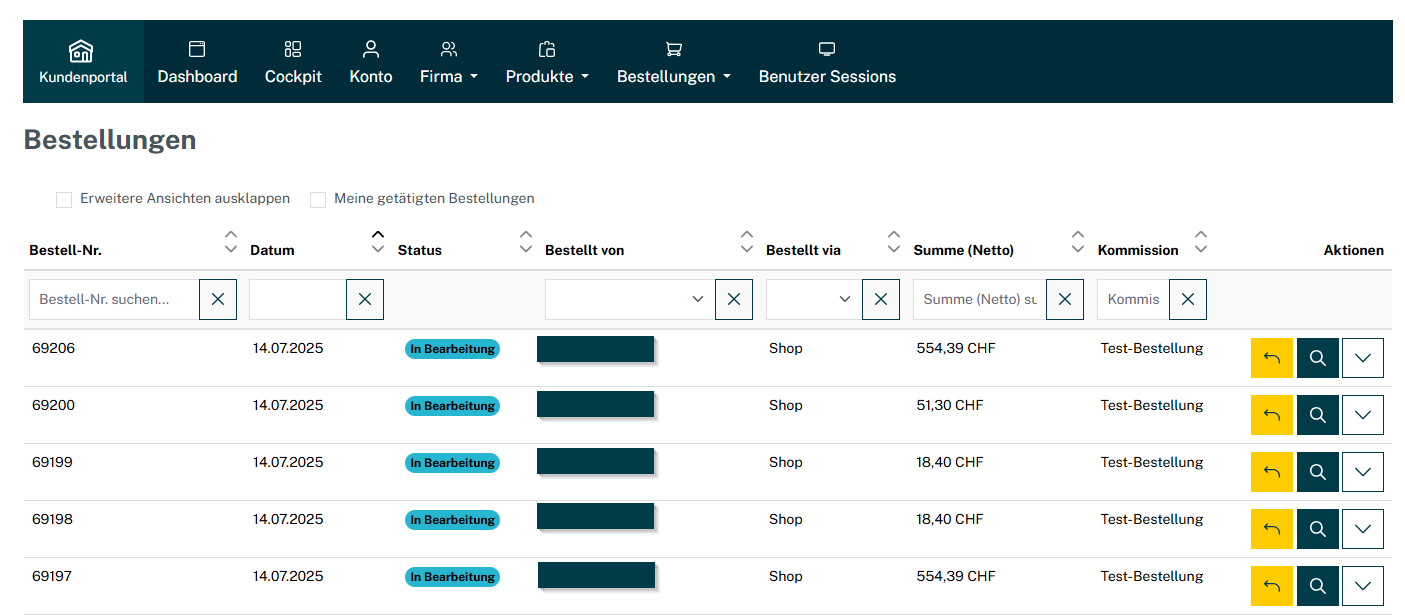Click return arrow for order 69197
Screen dimensions: 1405x616
(1272, 586)
